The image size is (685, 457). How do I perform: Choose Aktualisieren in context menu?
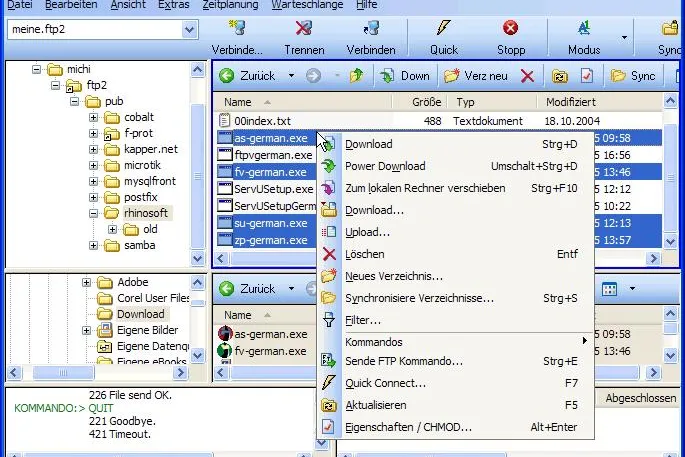point(455,405)
